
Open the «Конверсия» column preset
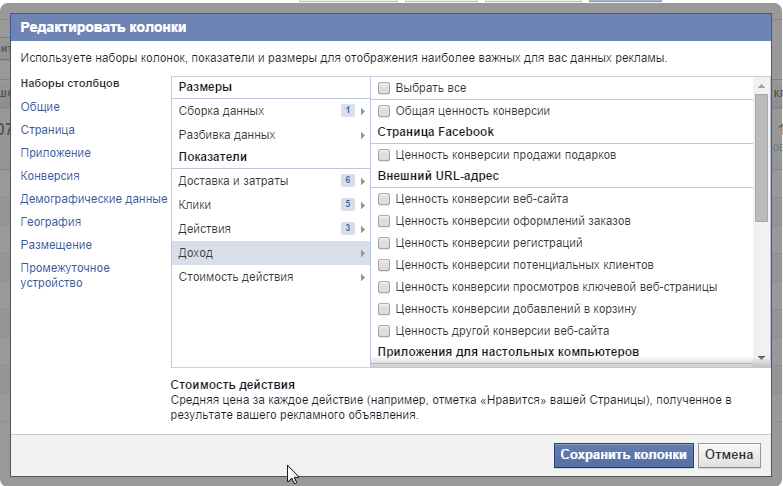[50, 176]
